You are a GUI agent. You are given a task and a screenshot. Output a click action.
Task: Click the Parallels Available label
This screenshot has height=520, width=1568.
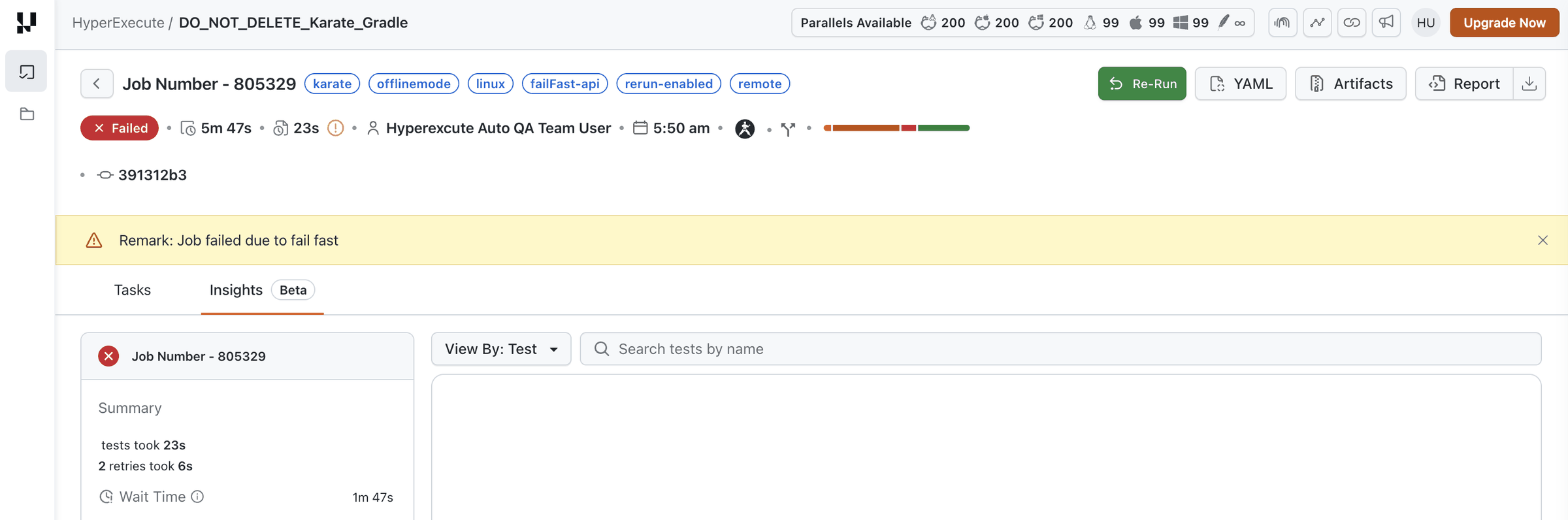856,23
